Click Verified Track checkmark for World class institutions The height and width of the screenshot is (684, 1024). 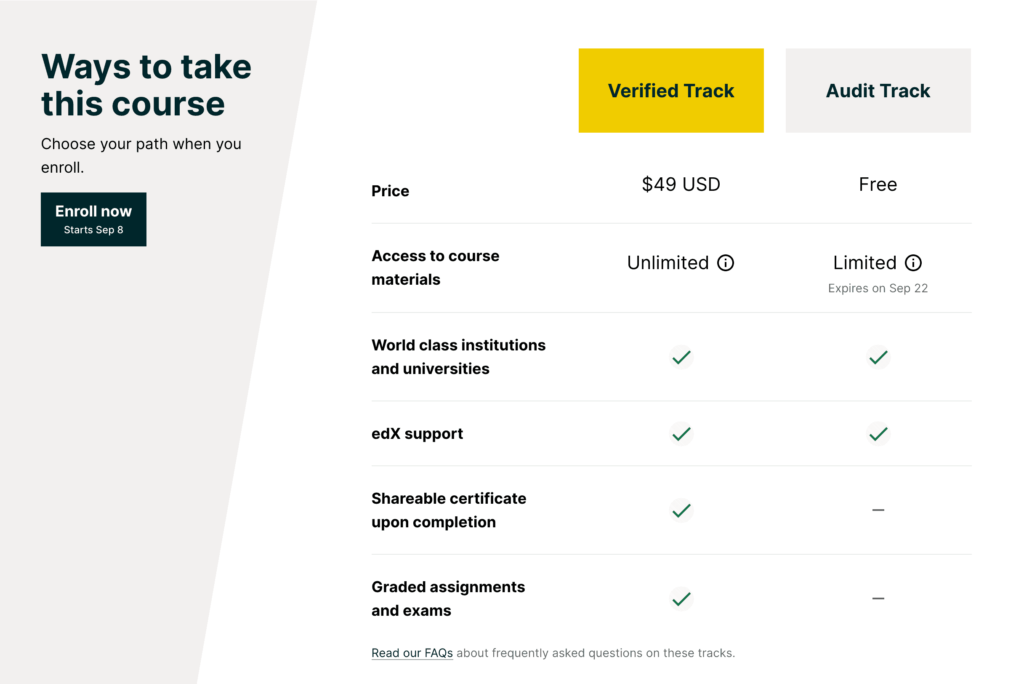[681, 357]
